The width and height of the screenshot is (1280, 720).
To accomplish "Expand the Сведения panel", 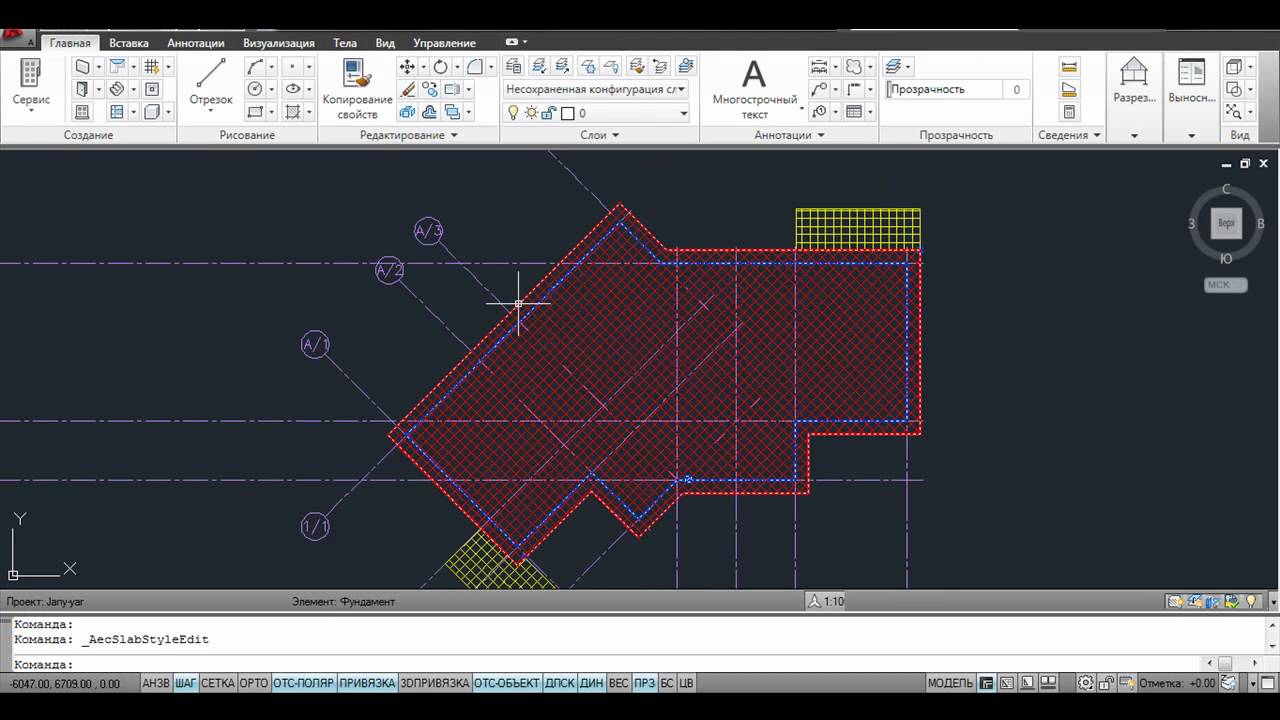I will click(1069, 135).
